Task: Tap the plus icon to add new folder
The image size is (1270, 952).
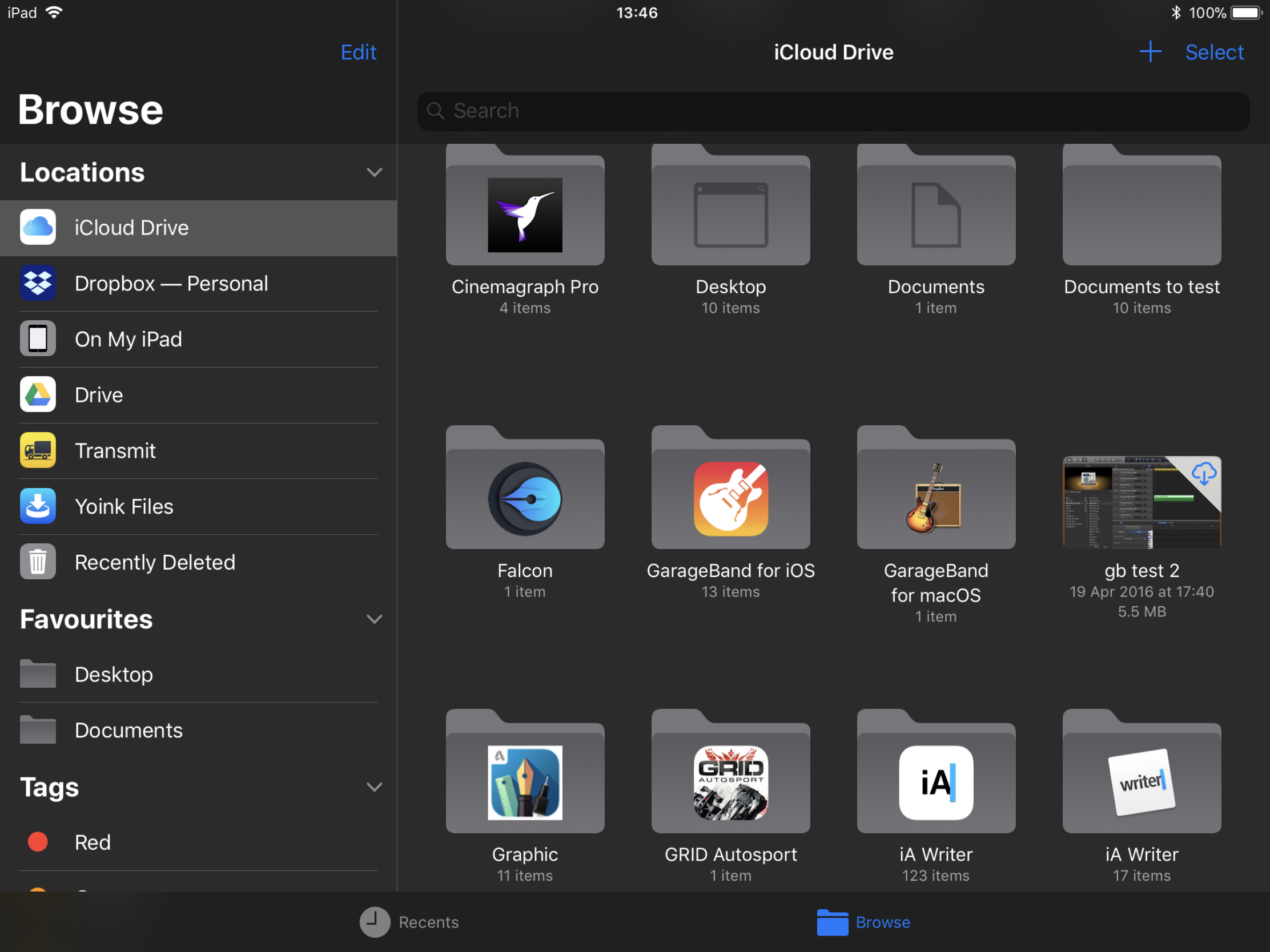Action: [1150, 51]
